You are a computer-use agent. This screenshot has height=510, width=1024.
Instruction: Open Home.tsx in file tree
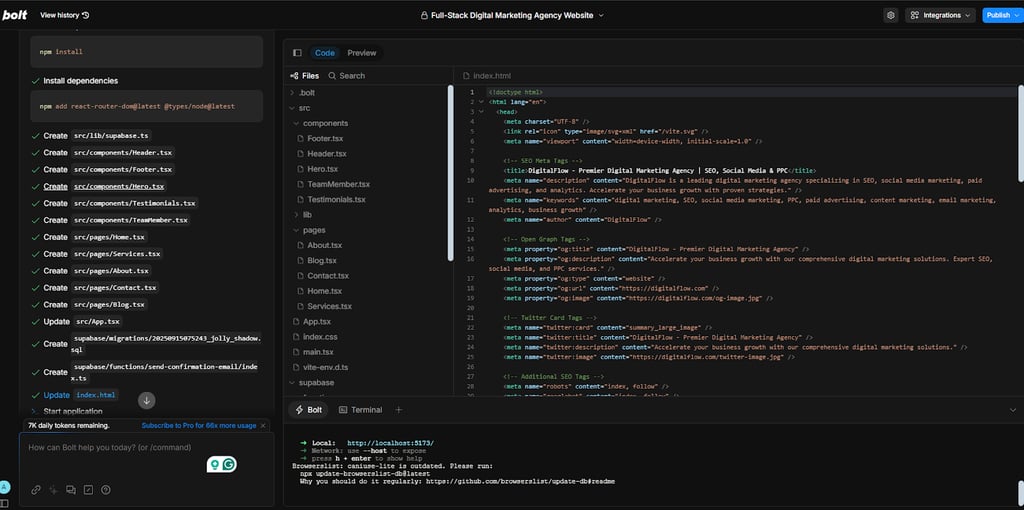[x=325, y=291]
